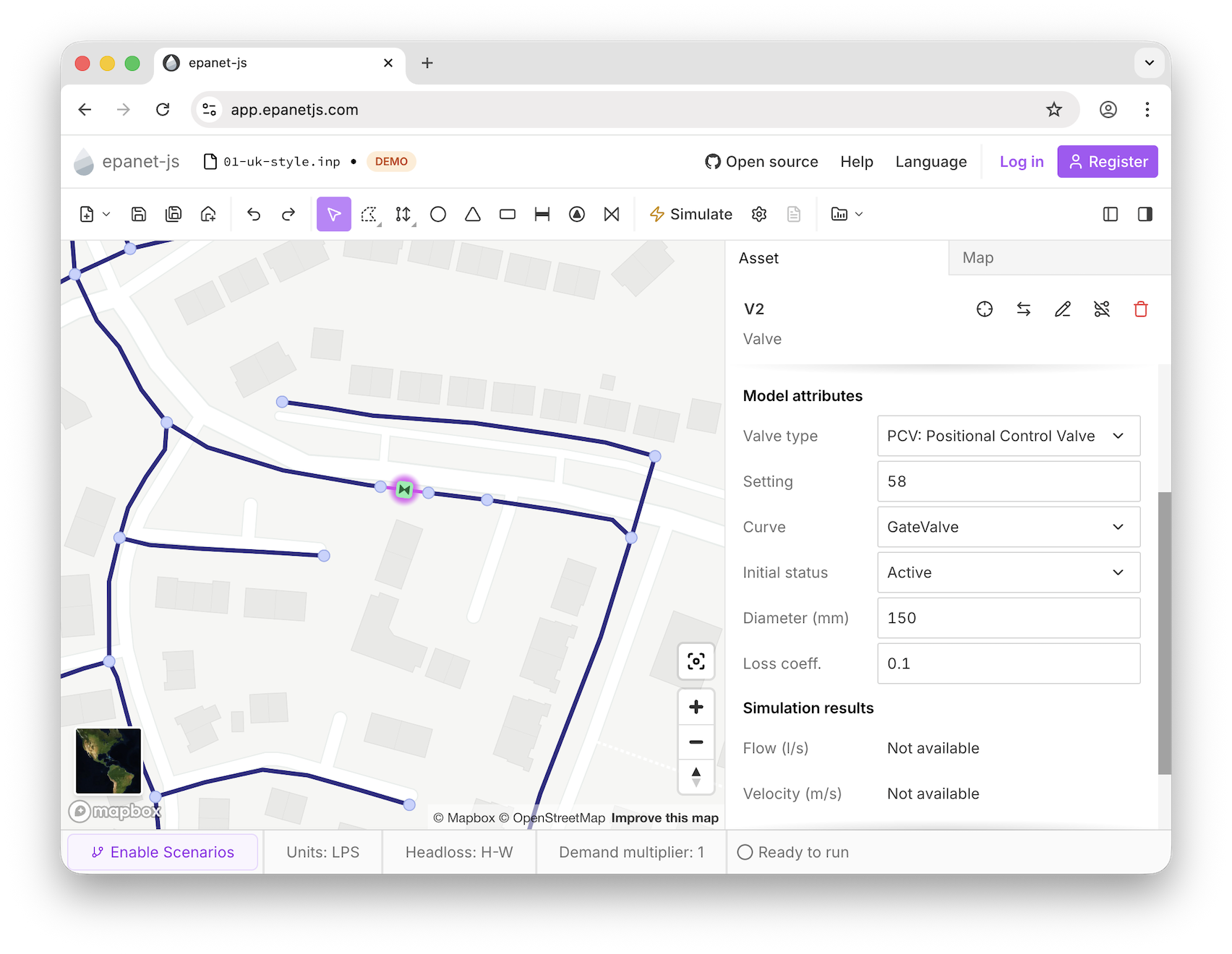Expand the Curve dropdown showing GateValve
1232x954 pixels.
click(1009, 527)
